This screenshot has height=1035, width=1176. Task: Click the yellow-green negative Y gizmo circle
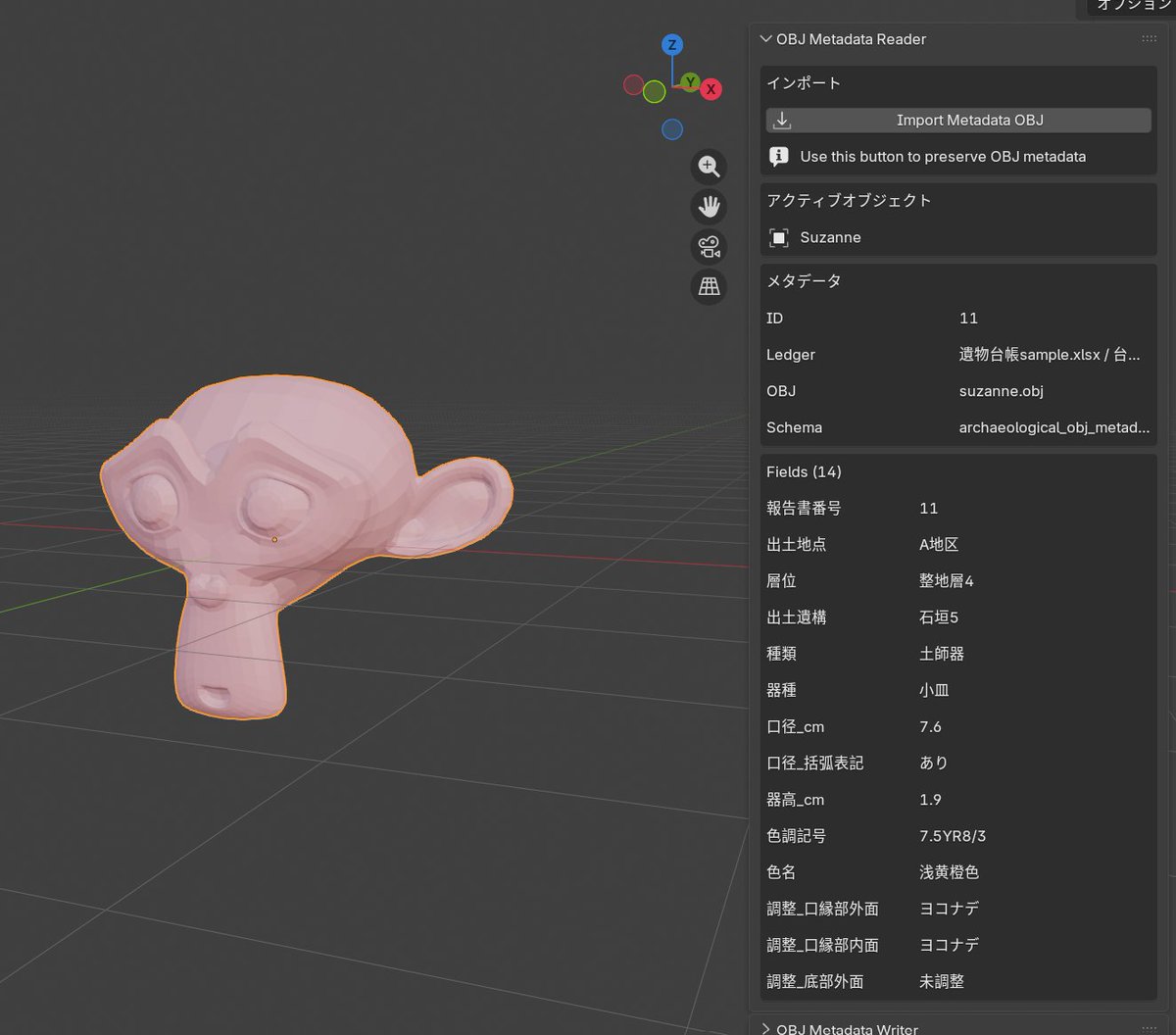pyautogui.click(x=655, y=92)
